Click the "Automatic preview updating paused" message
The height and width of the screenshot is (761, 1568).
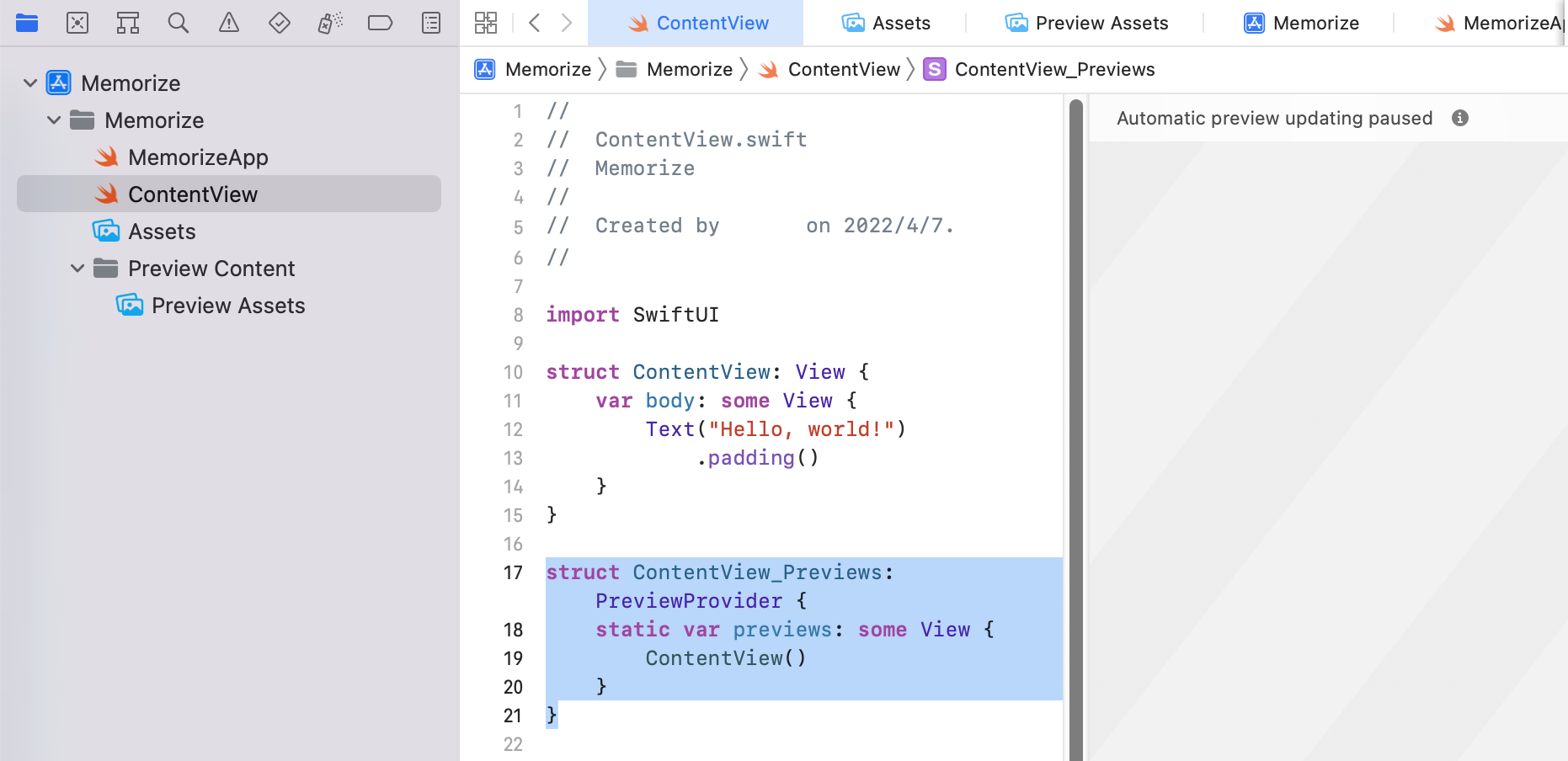[1275, 118]
